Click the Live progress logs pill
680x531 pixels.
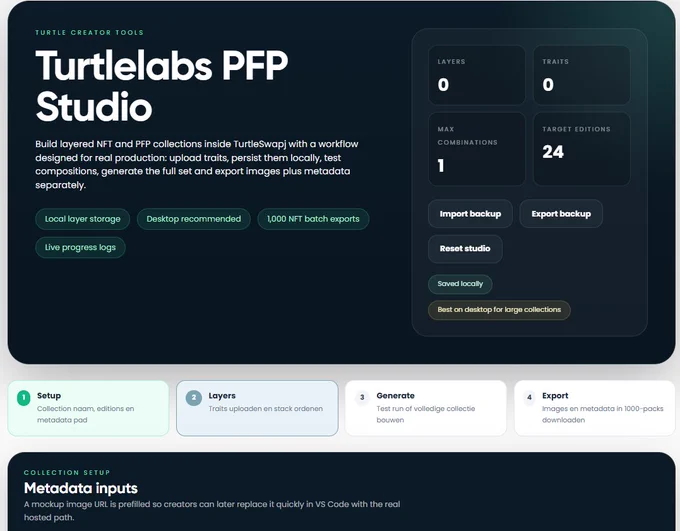(x=80, y=247)
